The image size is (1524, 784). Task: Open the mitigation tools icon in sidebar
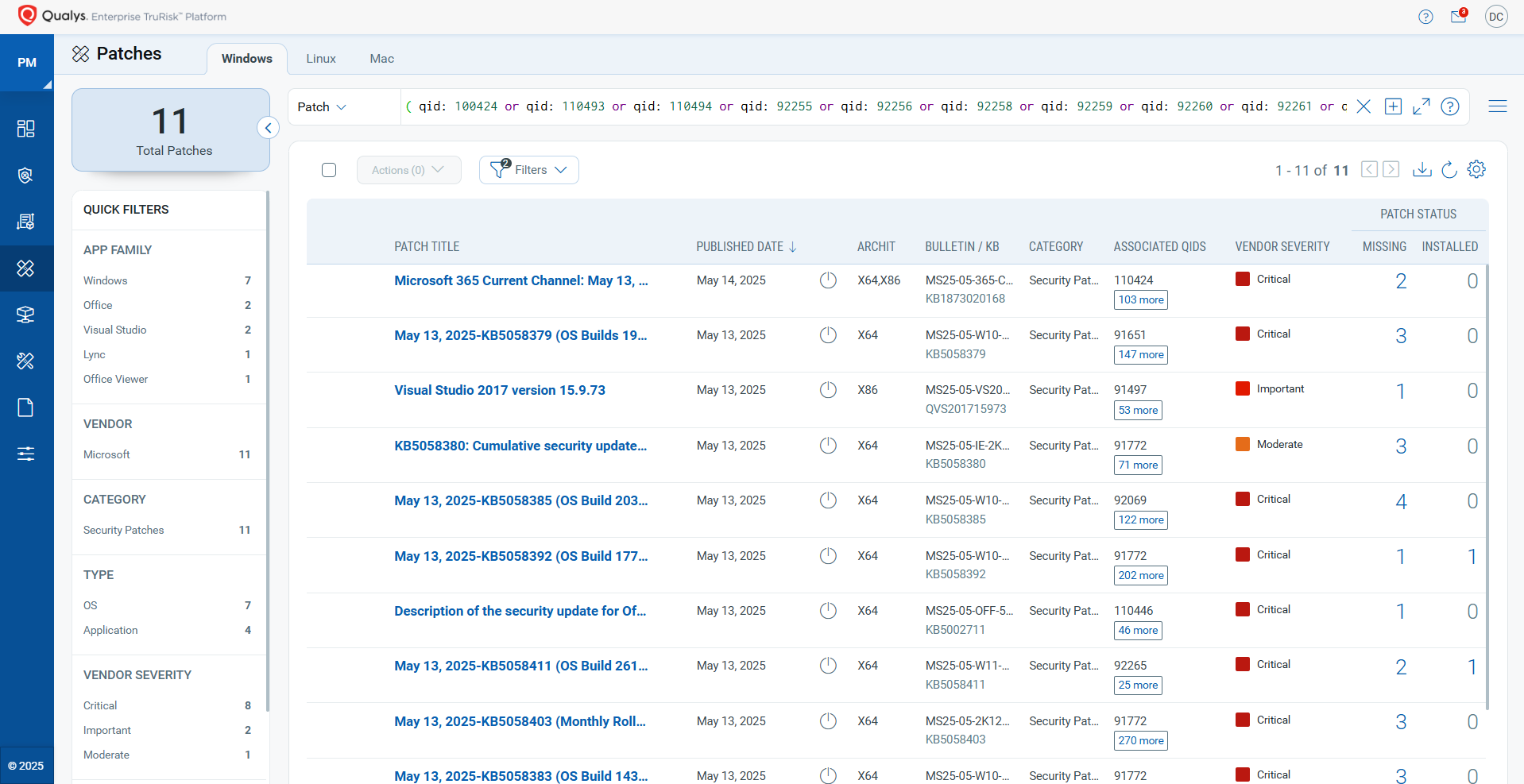25,361
